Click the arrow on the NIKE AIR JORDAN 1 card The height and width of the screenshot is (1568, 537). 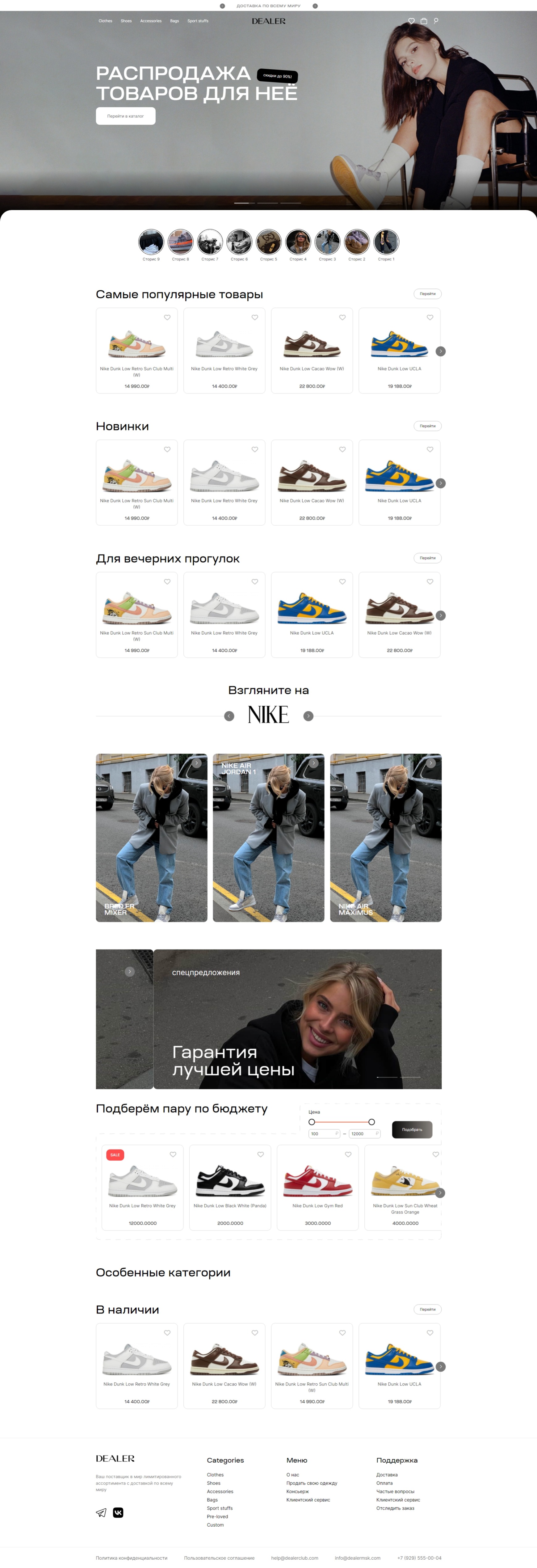(x=313, y=763)
